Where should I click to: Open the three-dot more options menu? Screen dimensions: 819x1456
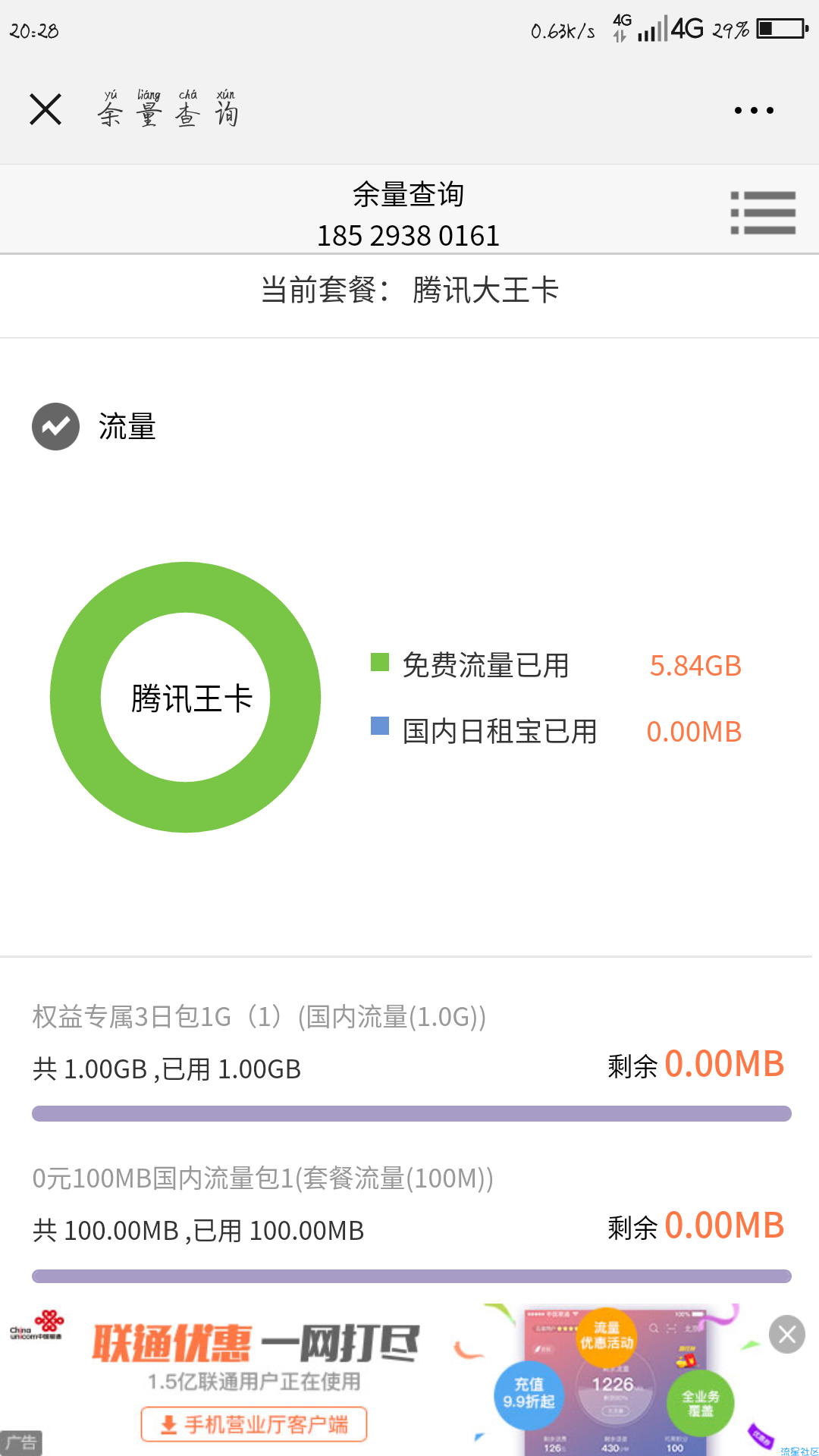point(754,111)
